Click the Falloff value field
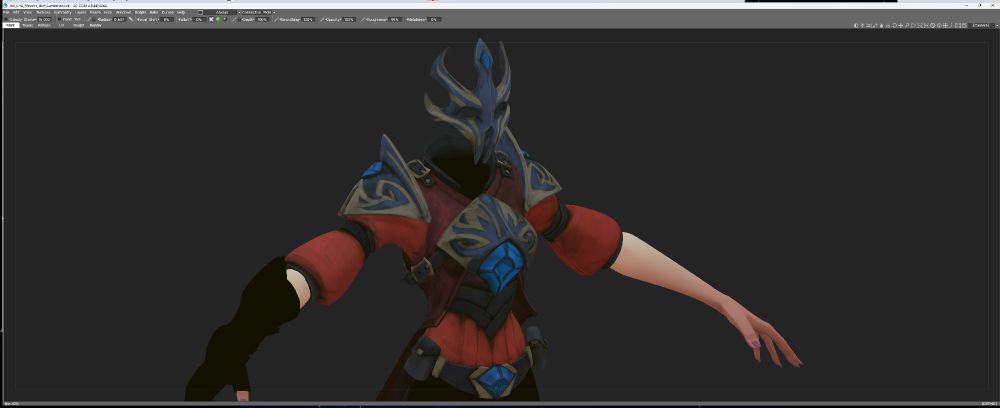This screenshot has width=1000, height=408. [198, 20]
